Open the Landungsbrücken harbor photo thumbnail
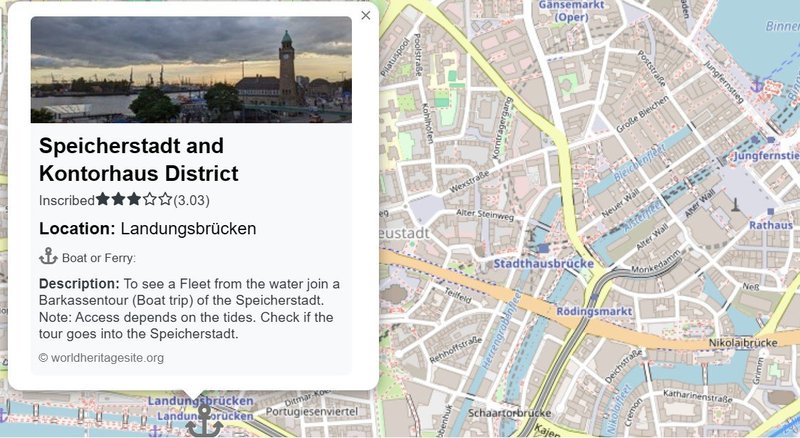 191,69
